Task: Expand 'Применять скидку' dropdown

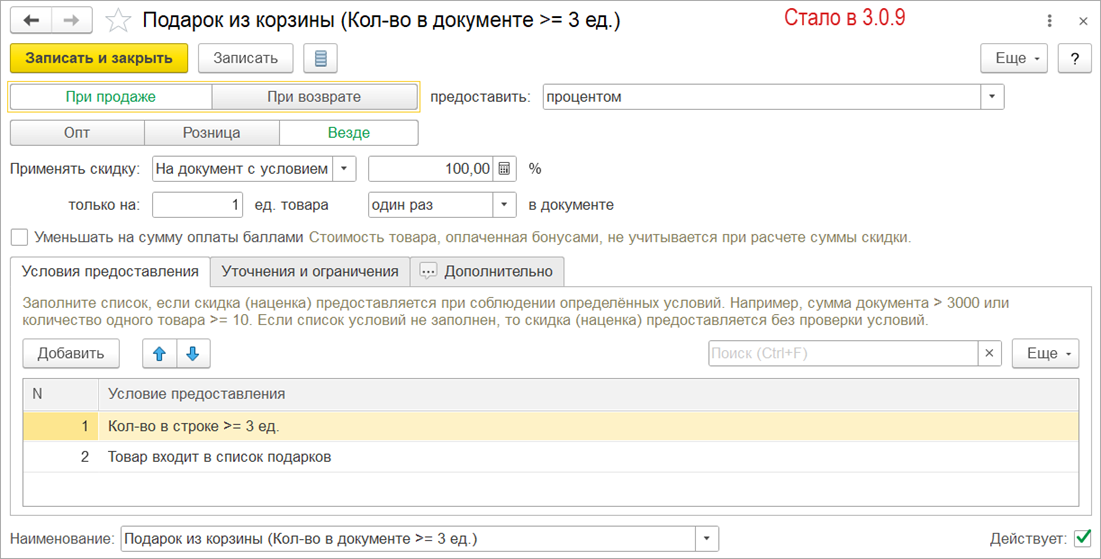Action: click(344, 169)
